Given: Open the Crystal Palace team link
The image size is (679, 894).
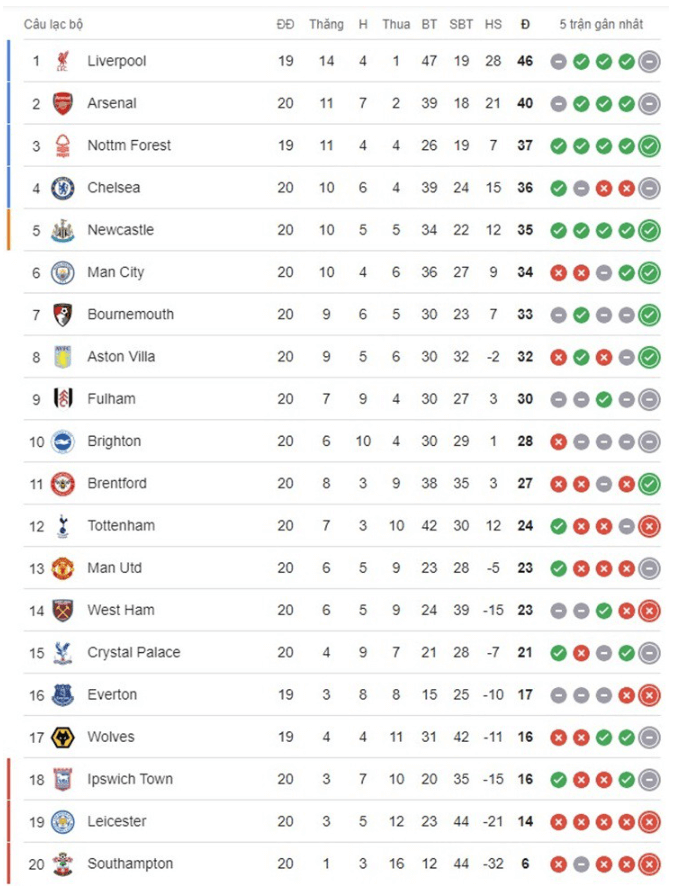Looking at the screenshot, I should click(134, 652).
